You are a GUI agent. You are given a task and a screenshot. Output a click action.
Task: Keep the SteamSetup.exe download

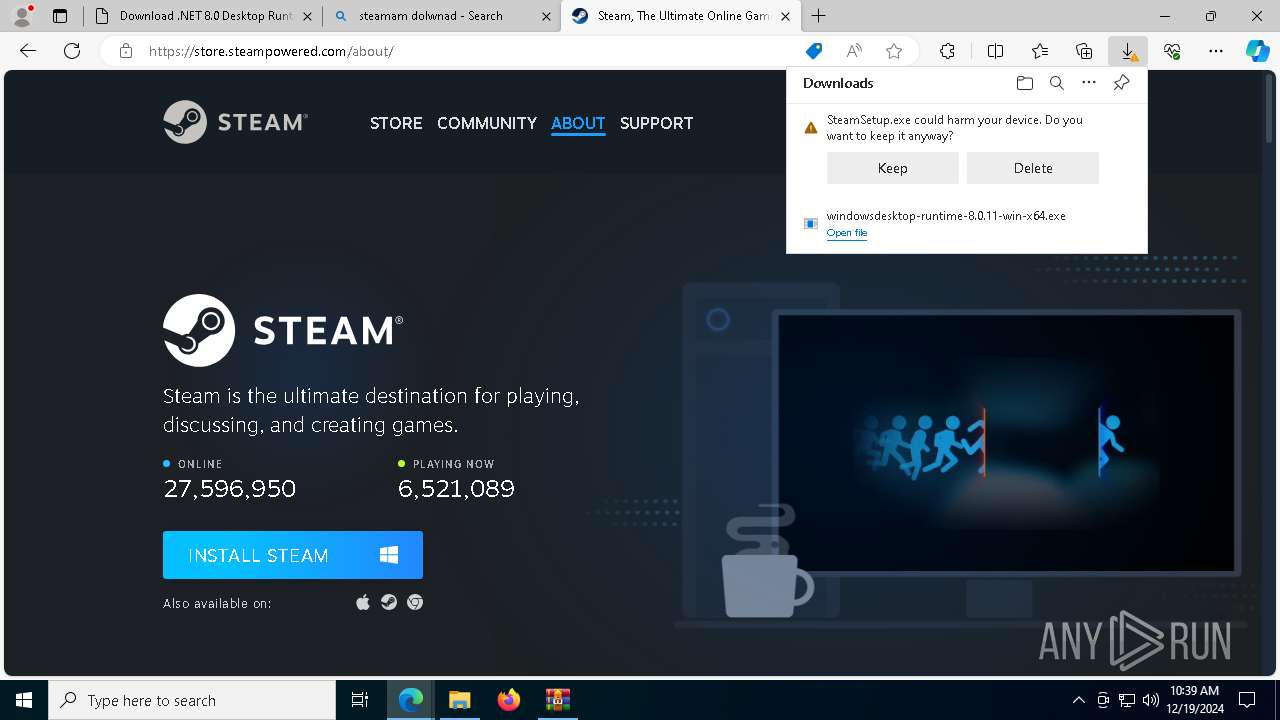892,168
